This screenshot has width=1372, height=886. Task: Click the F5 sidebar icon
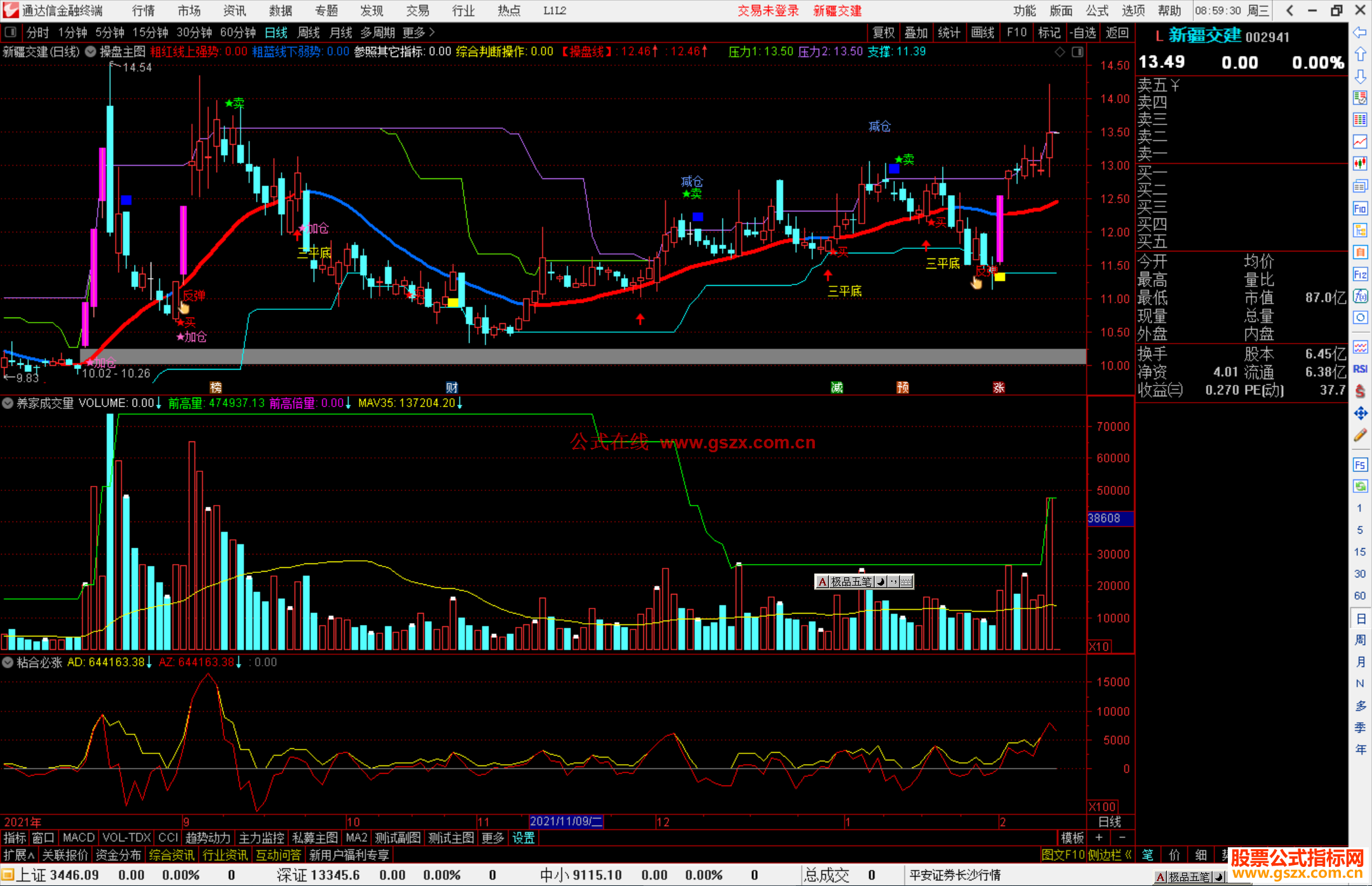1360,465
